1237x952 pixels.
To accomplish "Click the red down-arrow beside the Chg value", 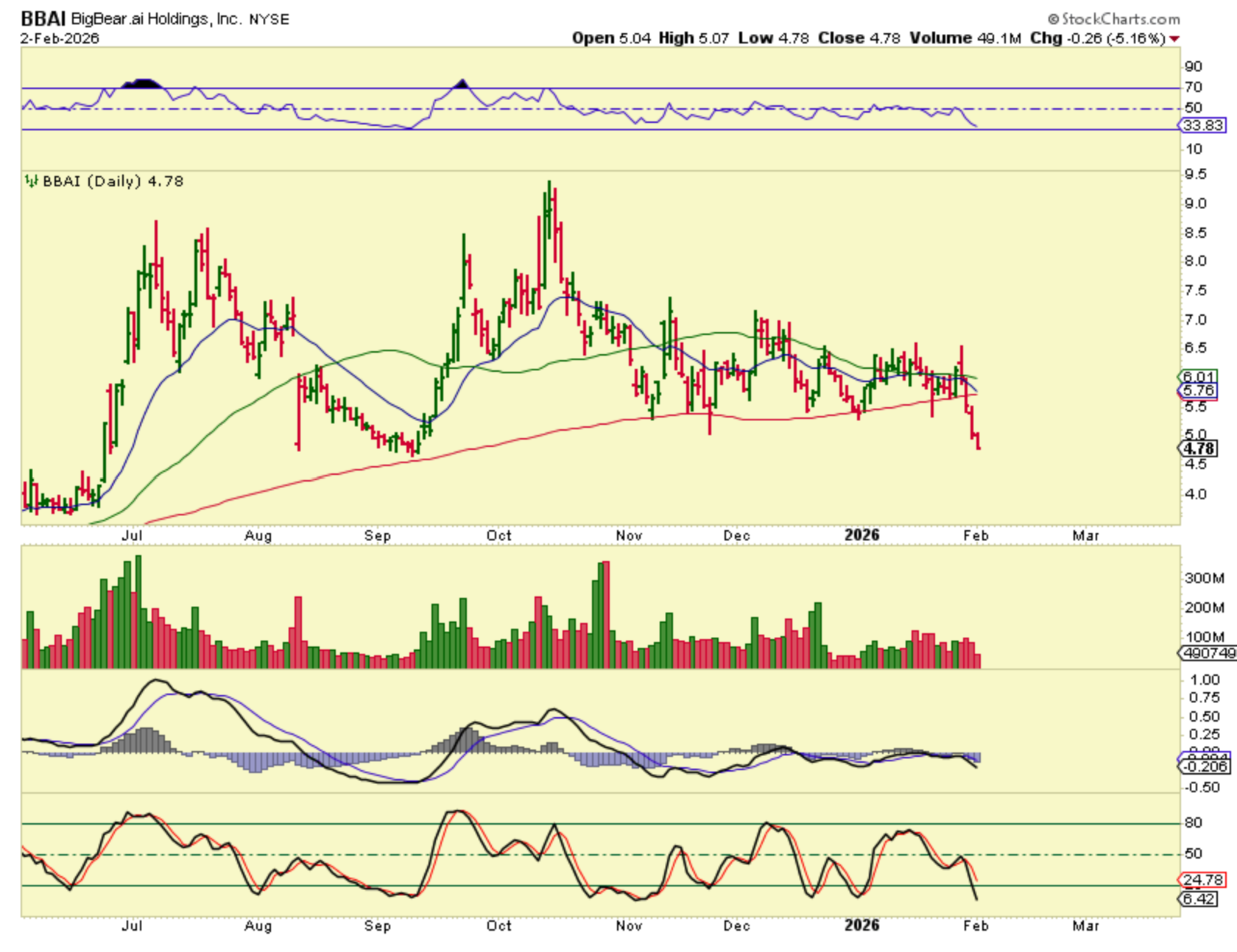I will (1174, 39).
